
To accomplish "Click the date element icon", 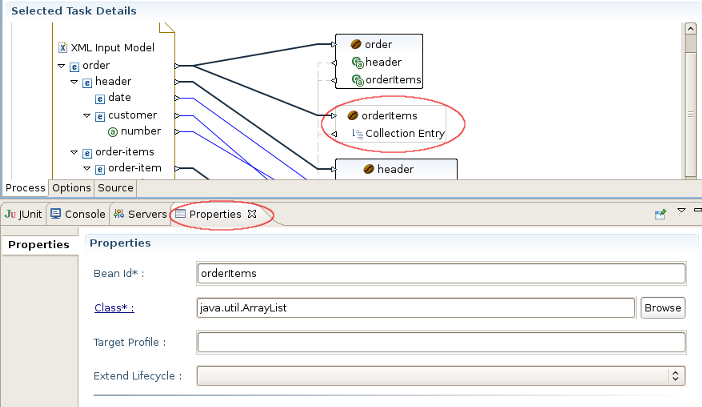I will click(100, 99).
